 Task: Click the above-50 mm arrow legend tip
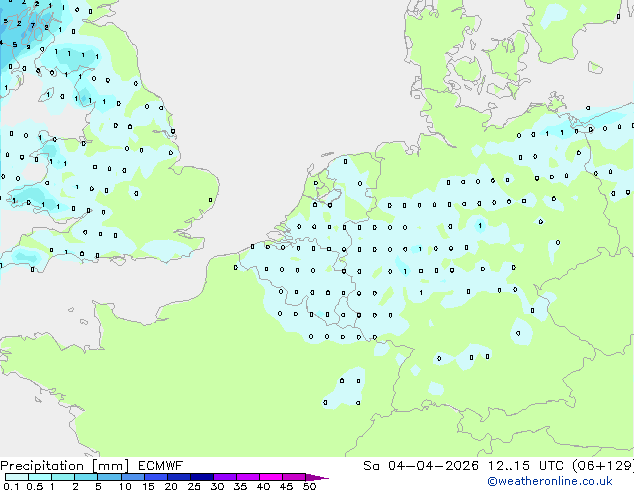click(317, 477)
